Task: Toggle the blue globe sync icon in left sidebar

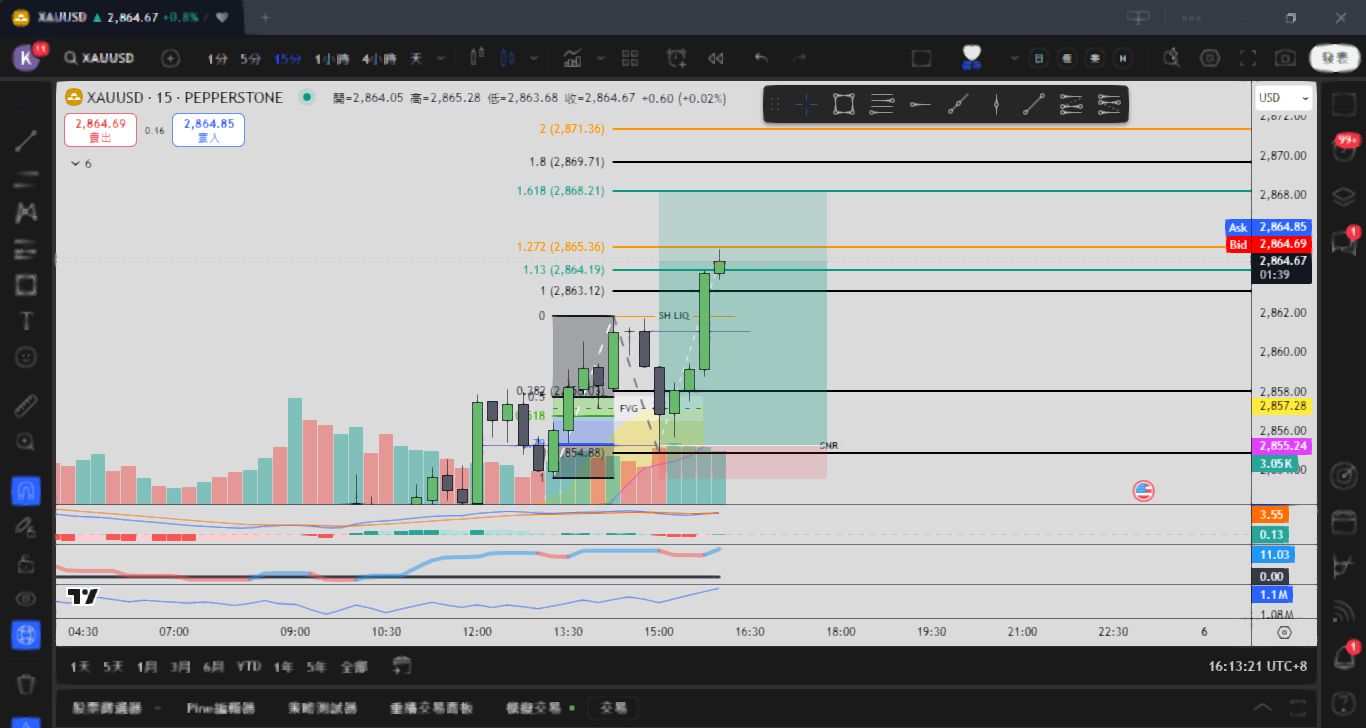Action: (26, 634)
